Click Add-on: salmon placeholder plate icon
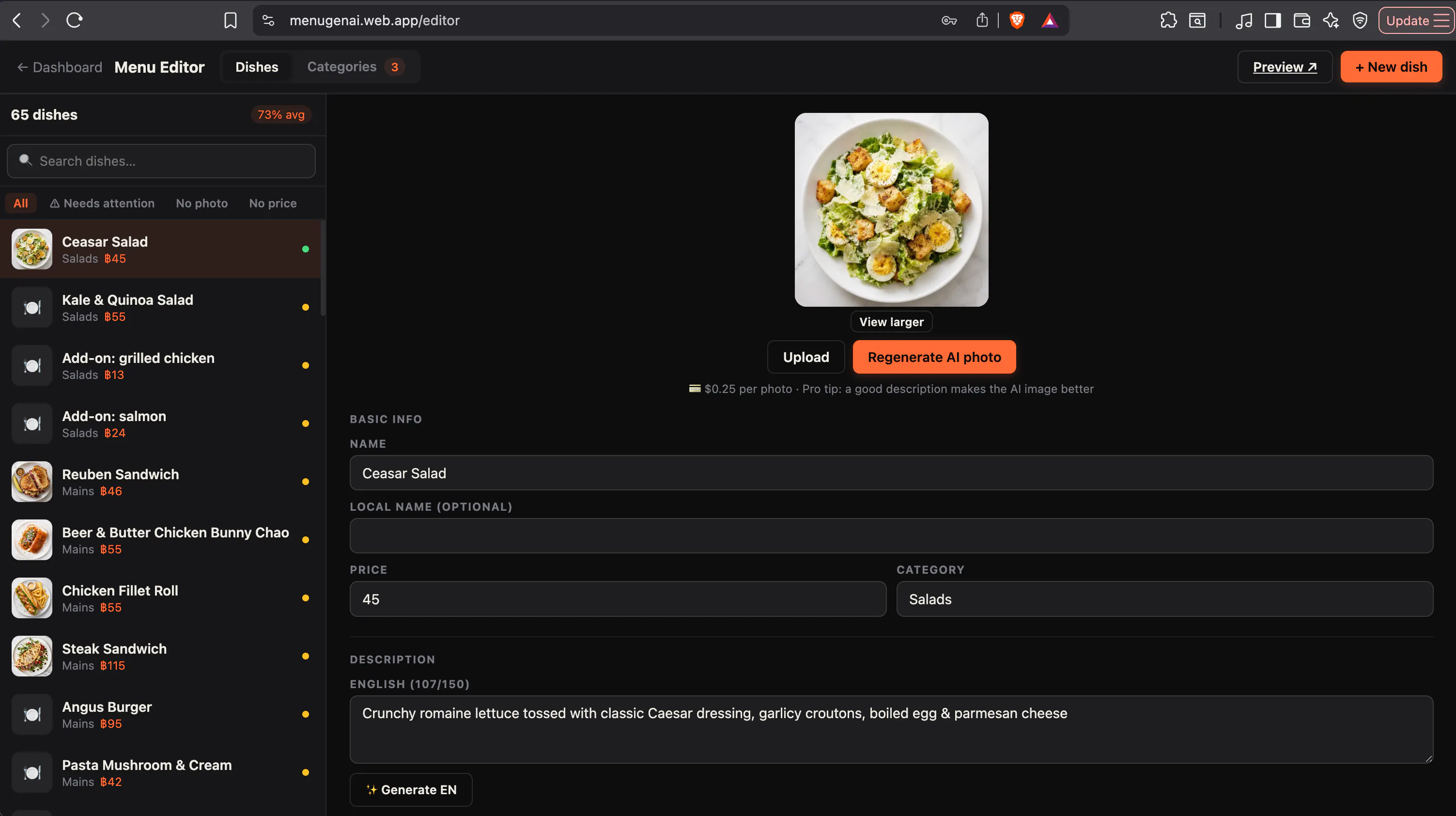The image size is (1456, 816). [x=31, y=424]
